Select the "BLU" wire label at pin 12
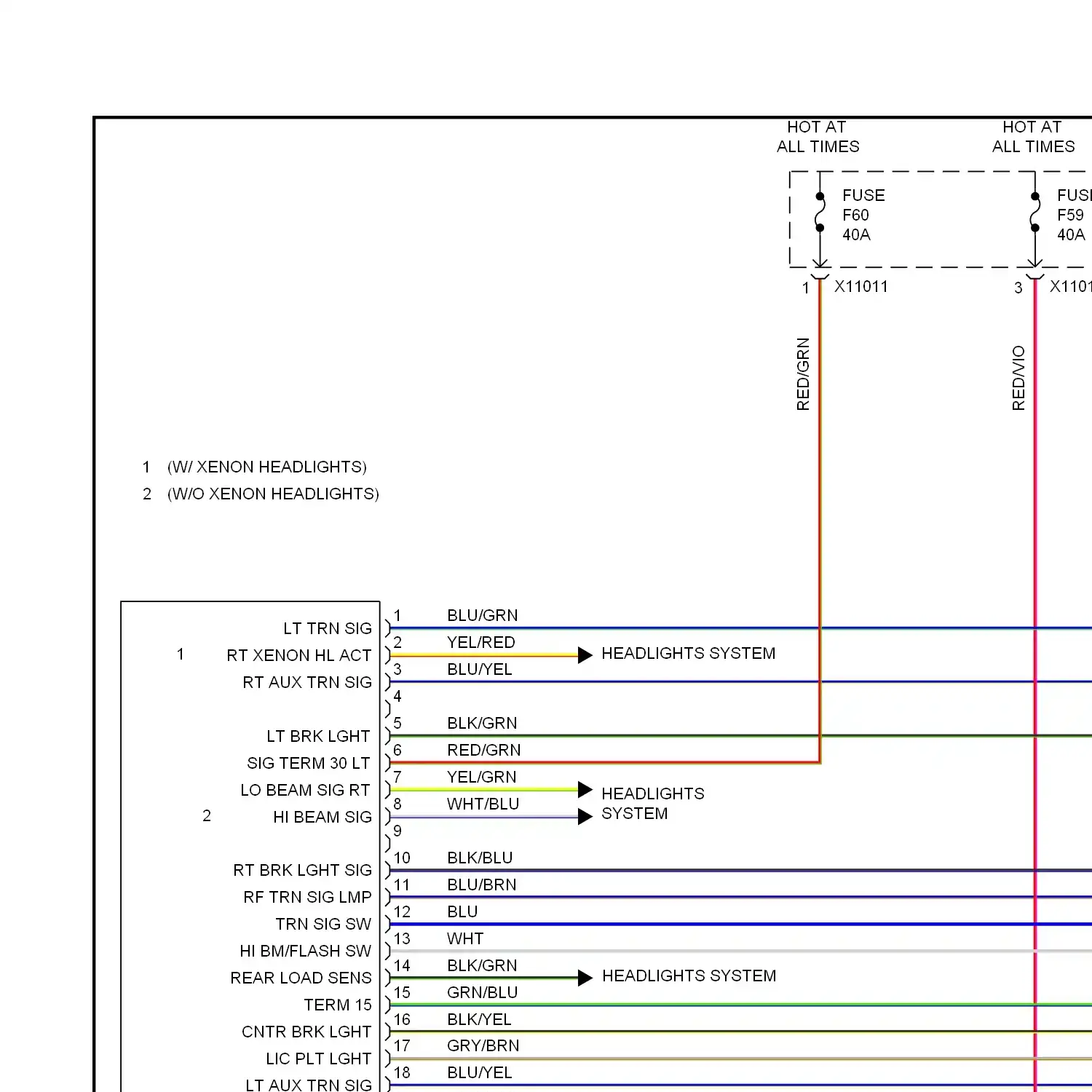 462,911
